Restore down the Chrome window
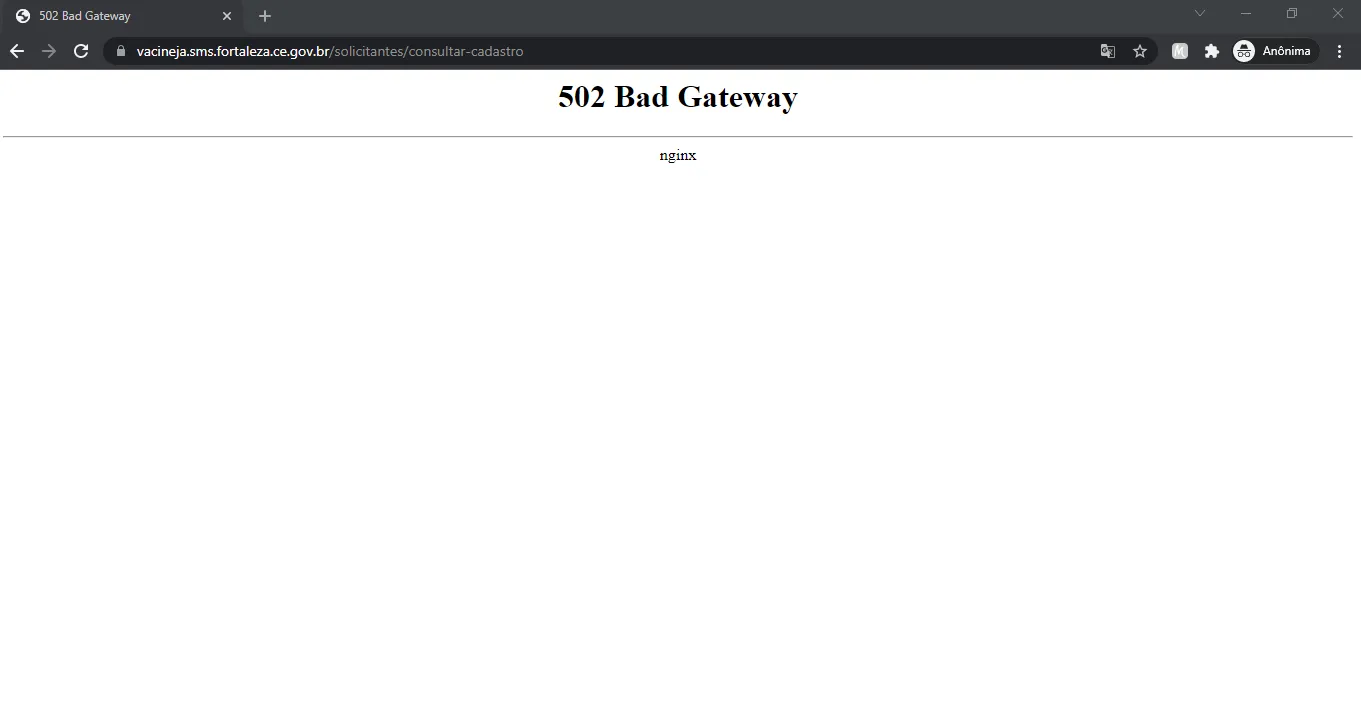1361x720 pixels. [x=1292, y=13]
